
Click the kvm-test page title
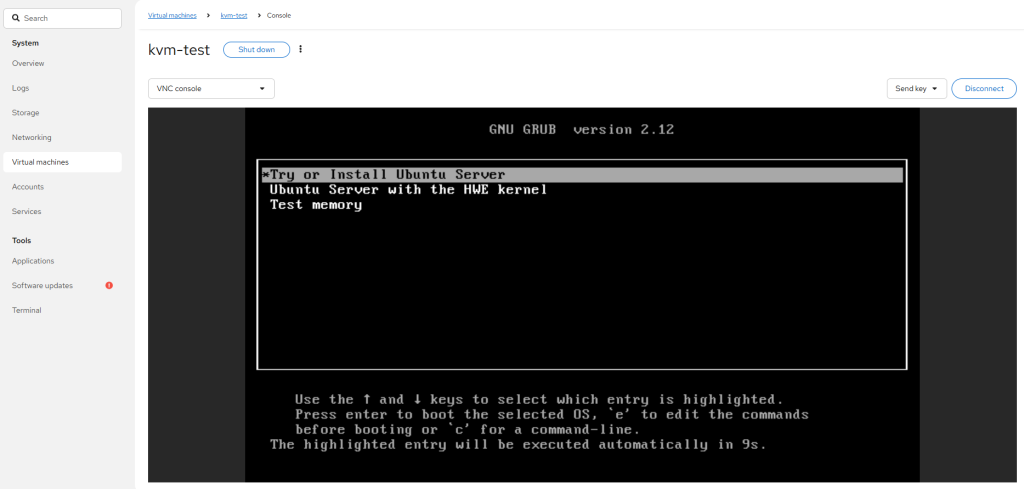(179, 50)
